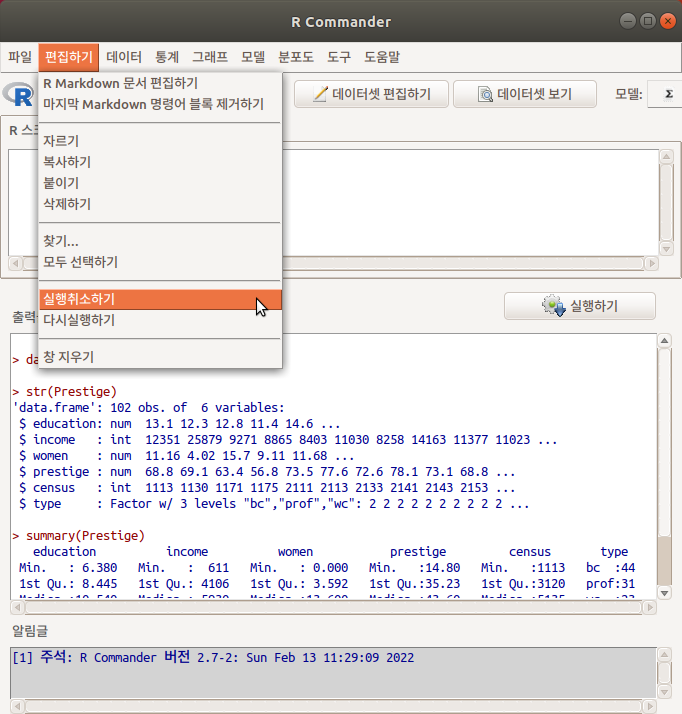
Task: Click the pencil icon on 데이터셋 편집하기
Action: coord(320,94)
